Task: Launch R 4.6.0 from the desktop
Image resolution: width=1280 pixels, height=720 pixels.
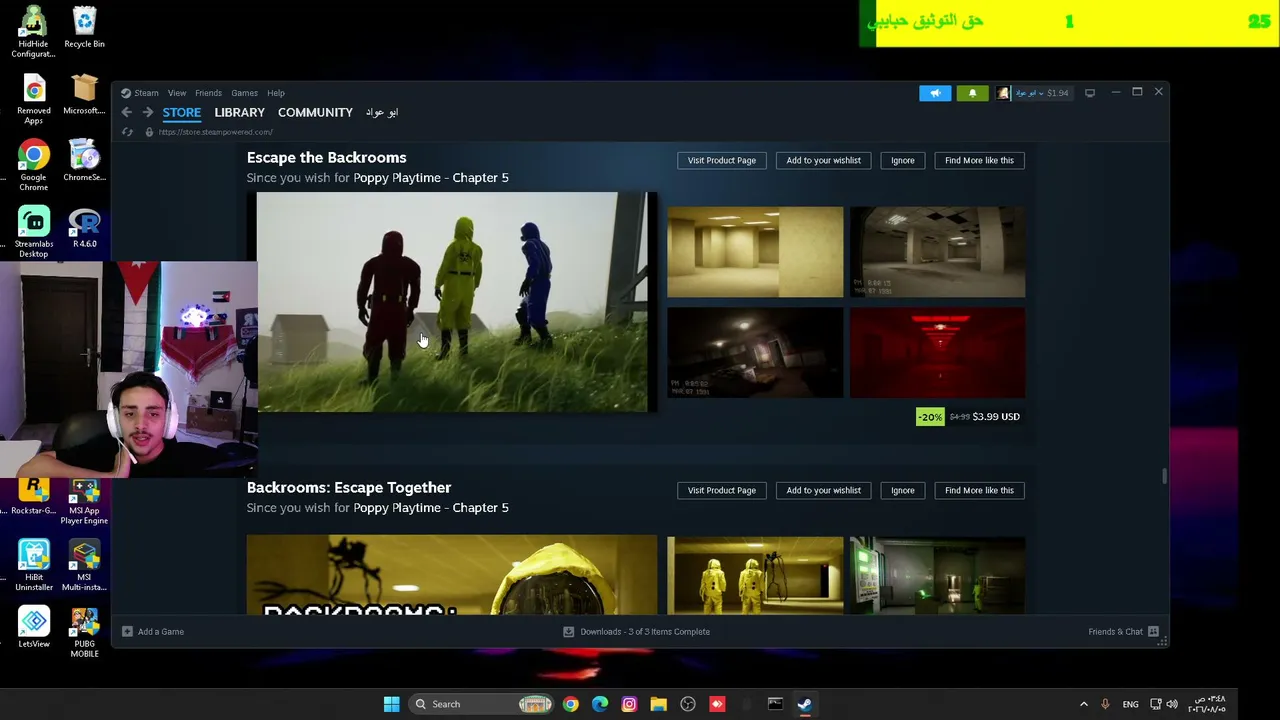Action: click(85, 227)
